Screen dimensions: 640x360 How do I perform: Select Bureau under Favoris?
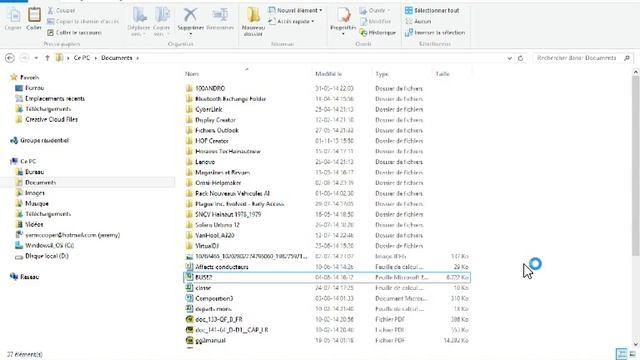30,88
